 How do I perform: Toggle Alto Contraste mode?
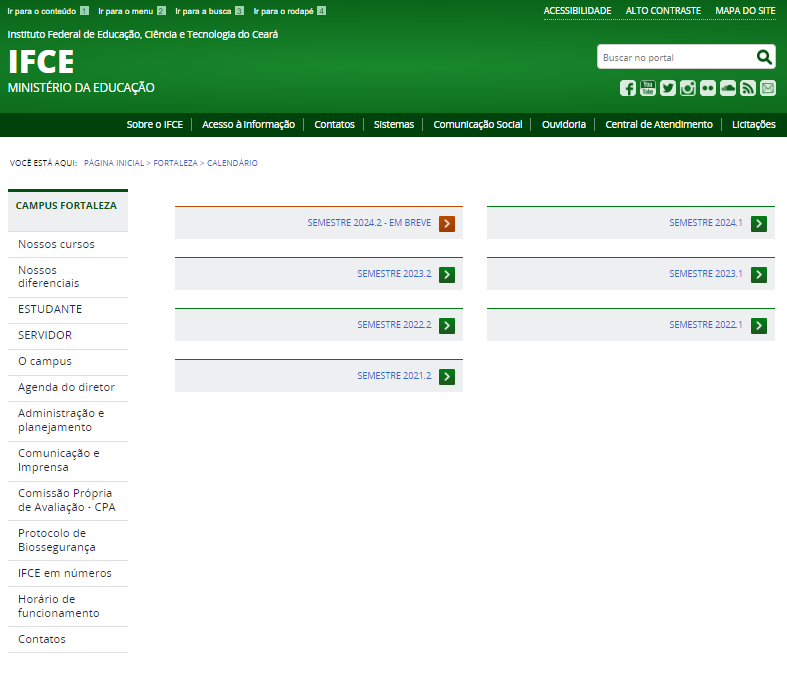[663, 11]
